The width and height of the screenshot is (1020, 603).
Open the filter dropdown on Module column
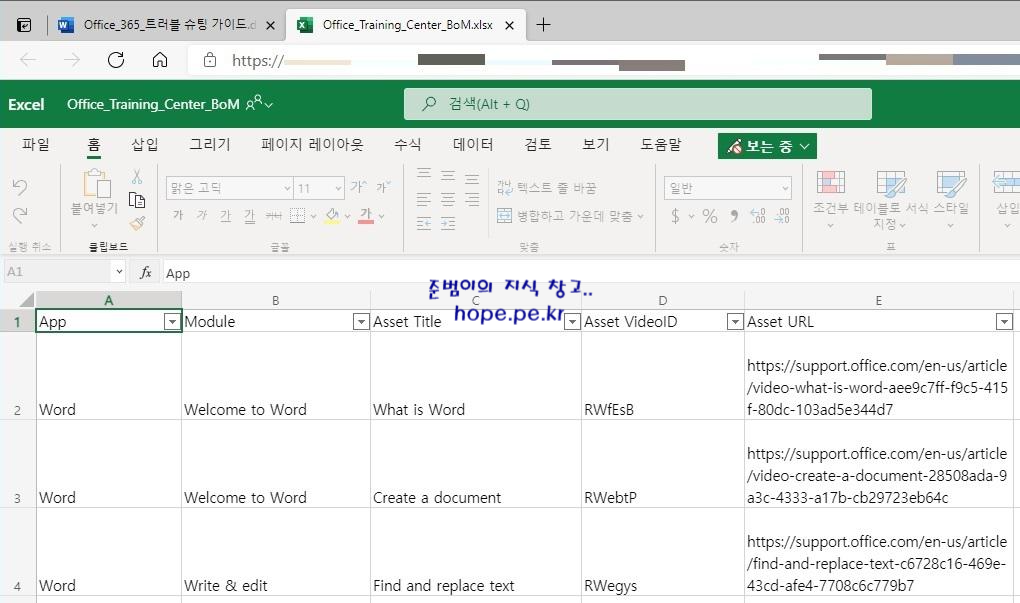tap(360, 321)
